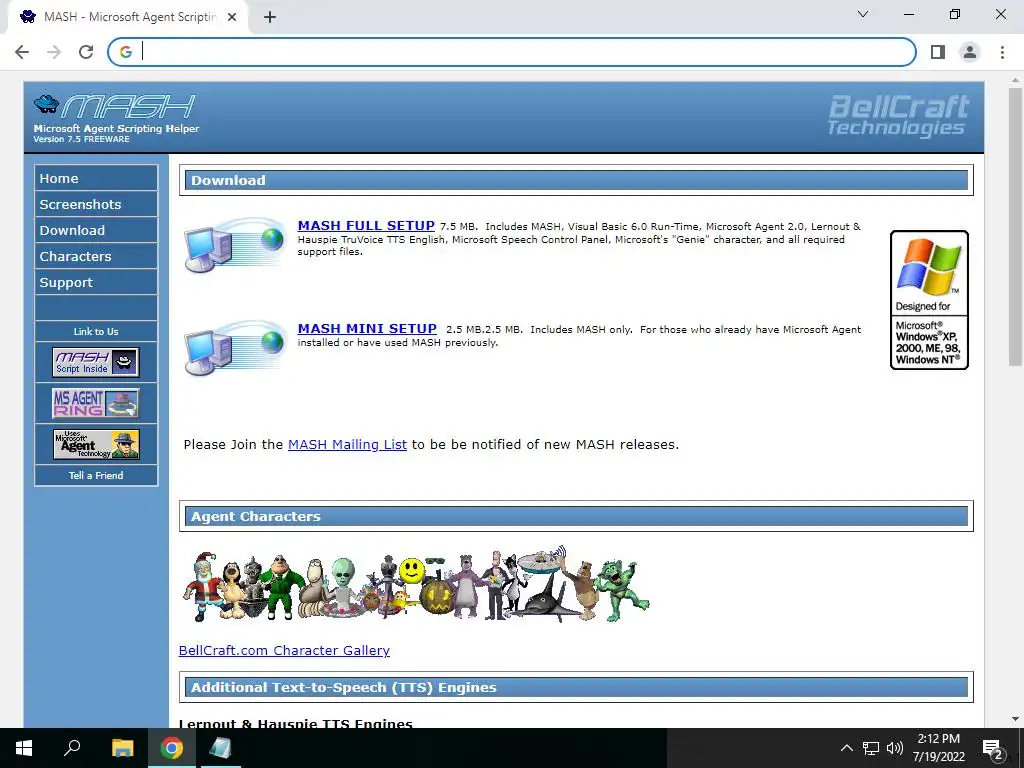The width and height of the screenshot is (1024, 768).
Task: Open the Chrome profile avatar
Action: click(970, 52)
